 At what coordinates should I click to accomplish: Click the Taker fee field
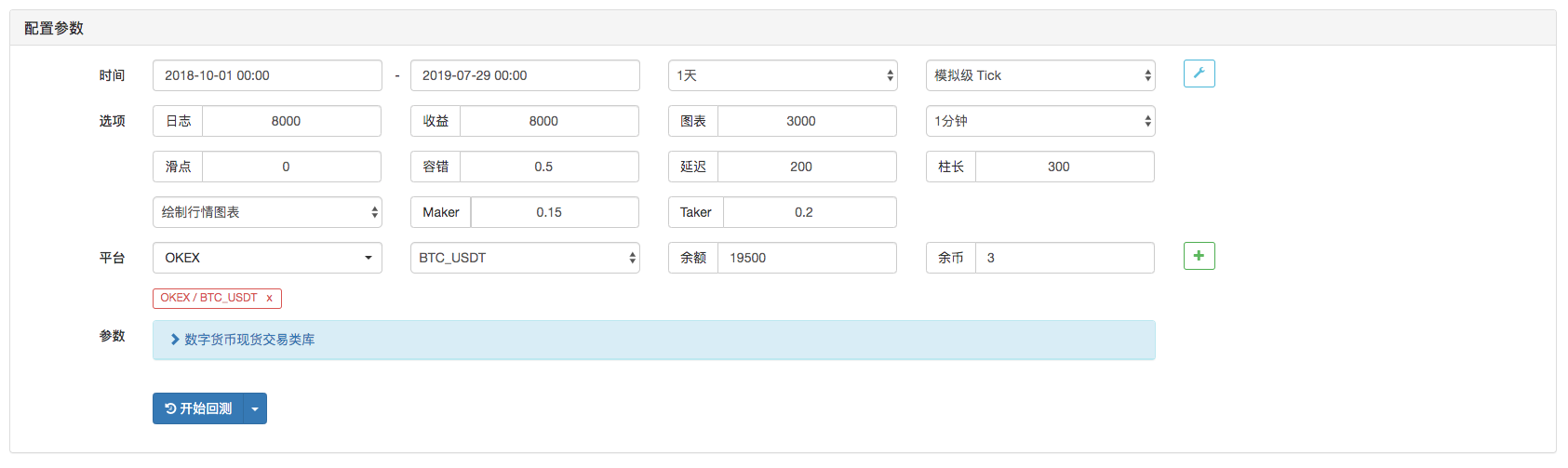(x=810, y=212)
